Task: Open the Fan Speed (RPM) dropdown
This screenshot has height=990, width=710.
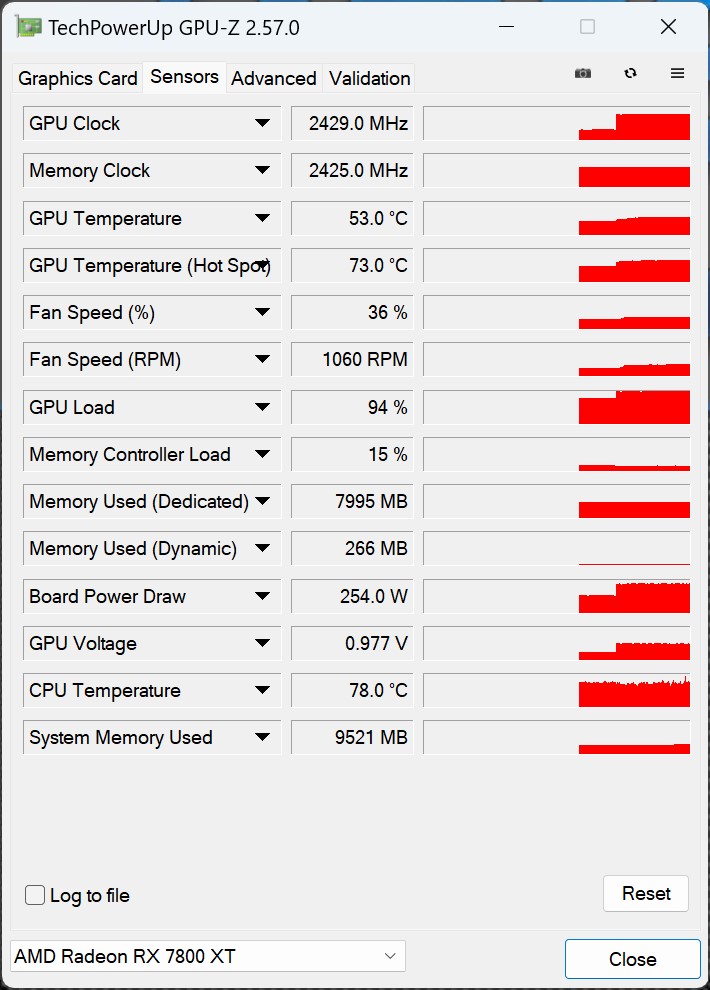Action: point(263,359)
